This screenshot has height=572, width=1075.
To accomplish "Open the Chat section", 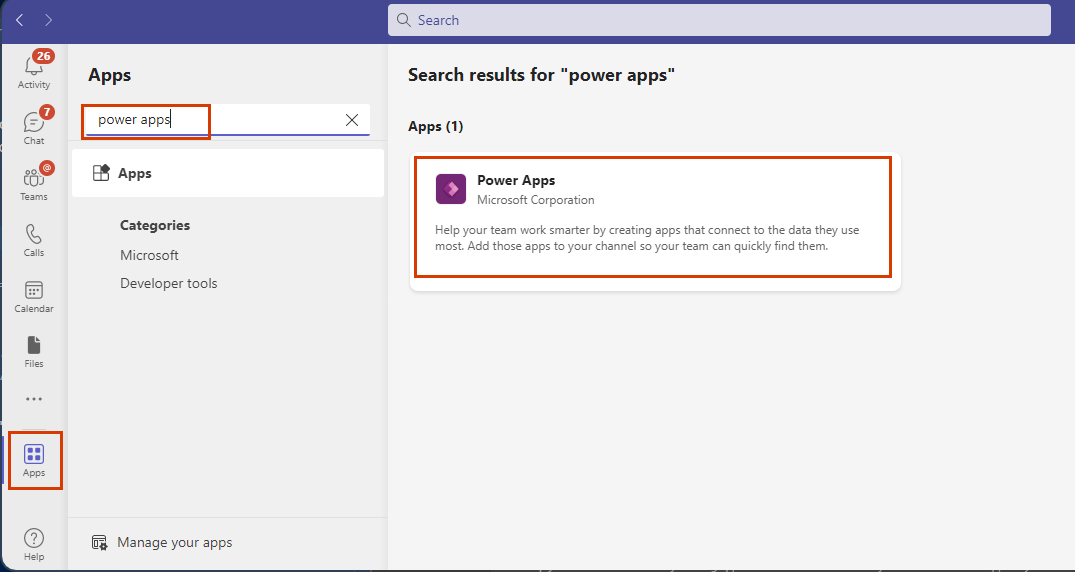I will pyautogui.click(x=34, y=127).
